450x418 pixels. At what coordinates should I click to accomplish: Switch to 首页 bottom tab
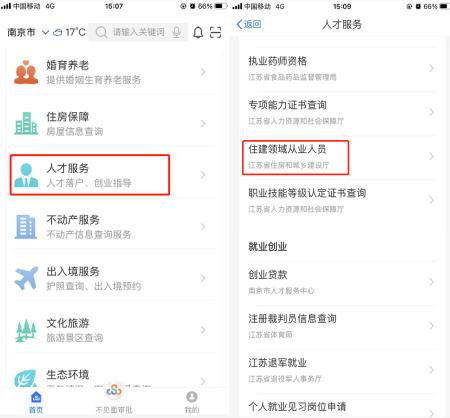36,402
